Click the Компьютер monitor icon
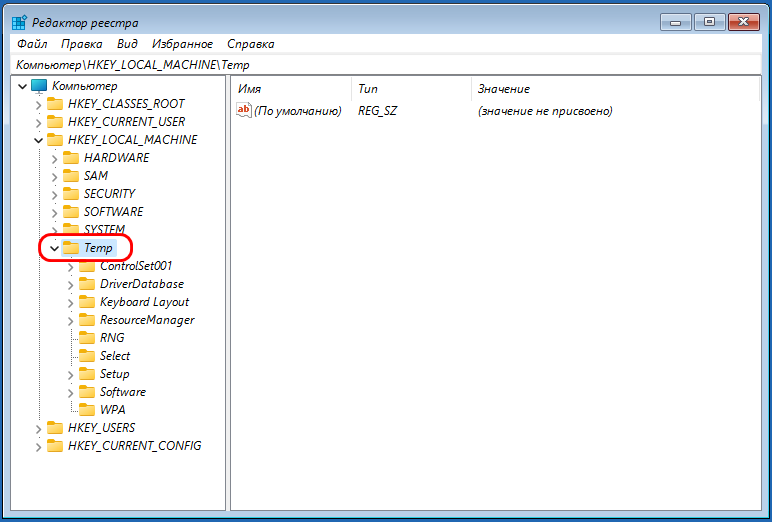The width and height of the screenshot is (772, 522). (x=39, y=86)
